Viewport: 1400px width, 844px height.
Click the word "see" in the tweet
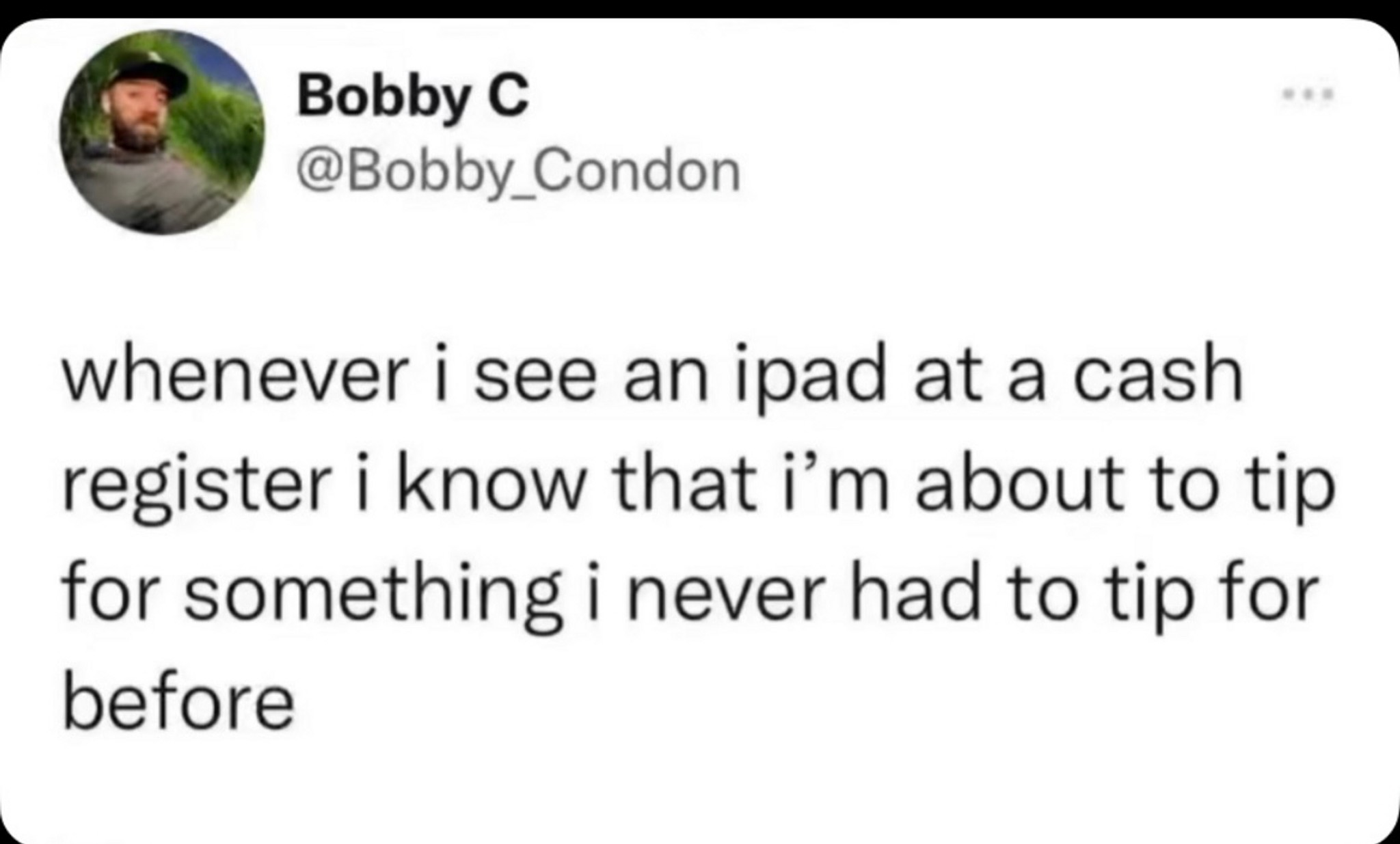(x=534, y=383)
